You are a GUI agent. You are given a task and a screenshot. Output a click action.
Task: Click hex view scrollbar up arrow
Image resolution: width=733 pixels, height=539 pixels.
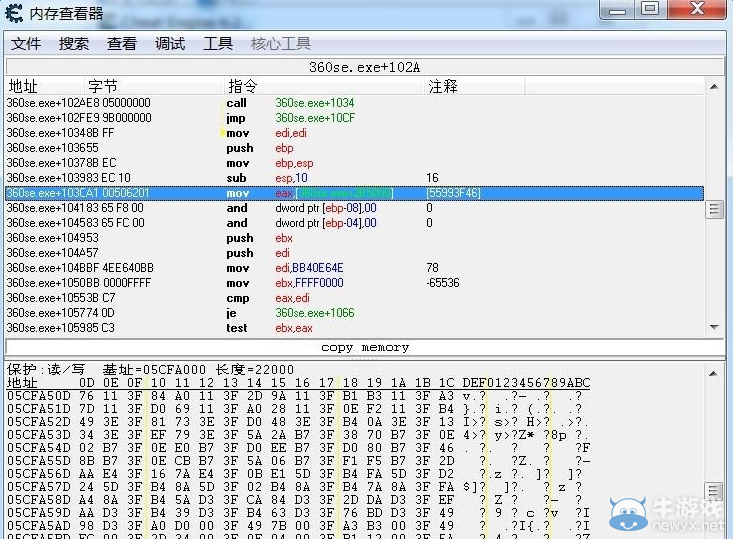714,374
